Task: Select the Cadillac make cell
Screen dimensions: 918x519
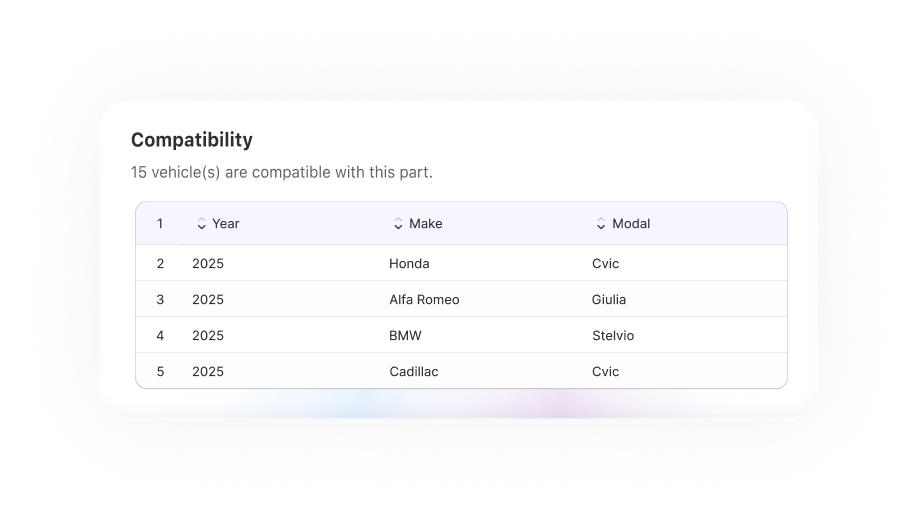Action: click(414, 372)
